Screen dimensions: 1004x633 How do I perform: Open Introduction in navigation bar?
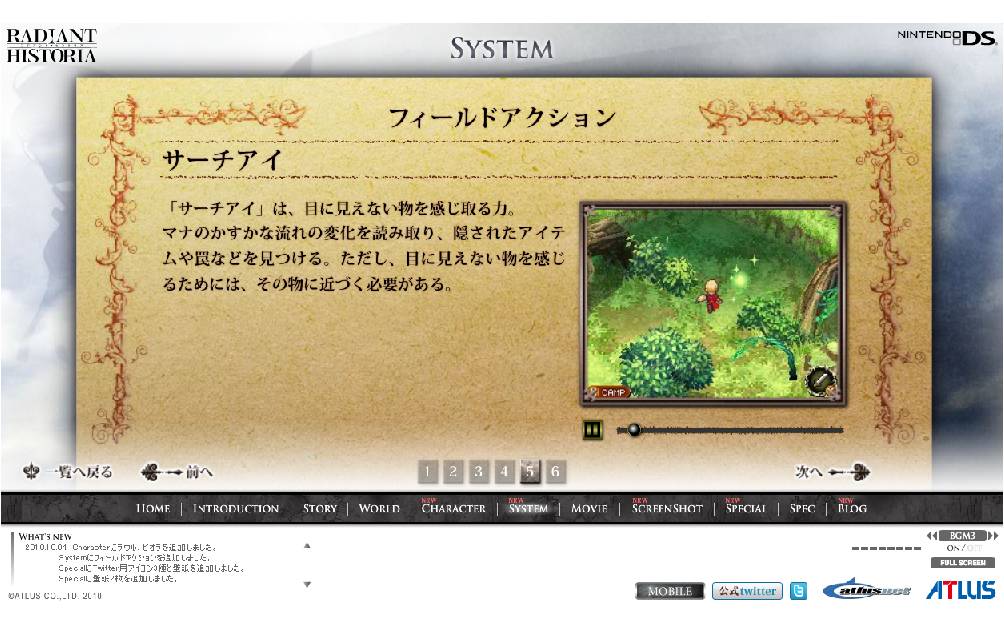(236, 508)
